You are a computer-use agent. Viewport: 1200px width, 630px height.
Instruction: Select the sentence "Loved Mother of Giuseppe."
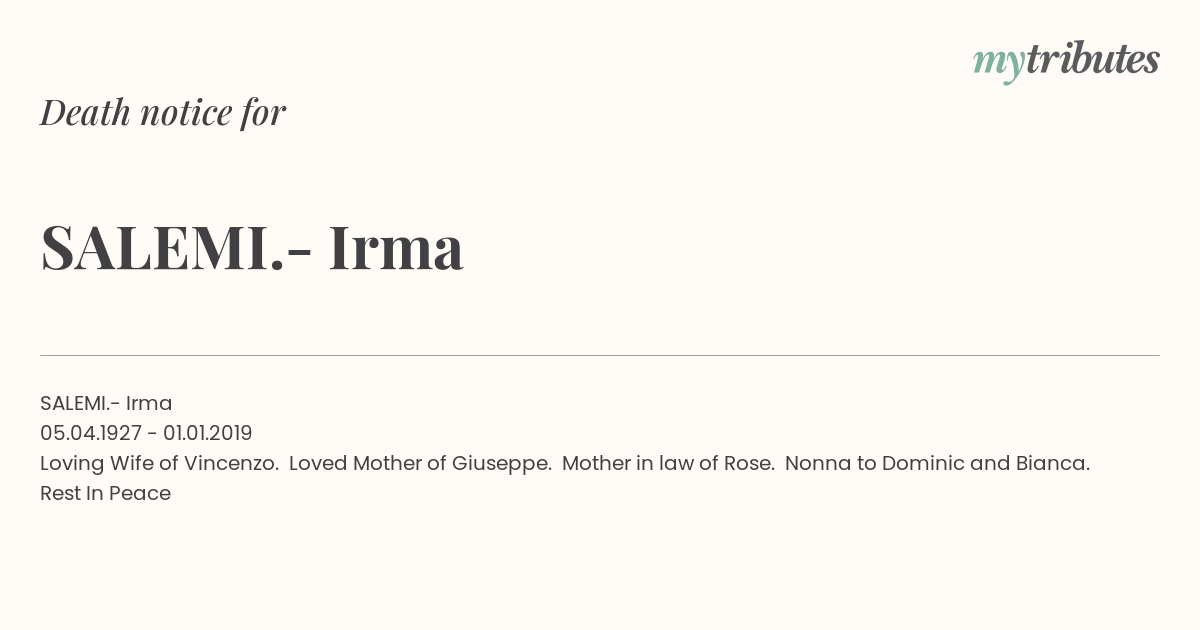click(420, 463)
